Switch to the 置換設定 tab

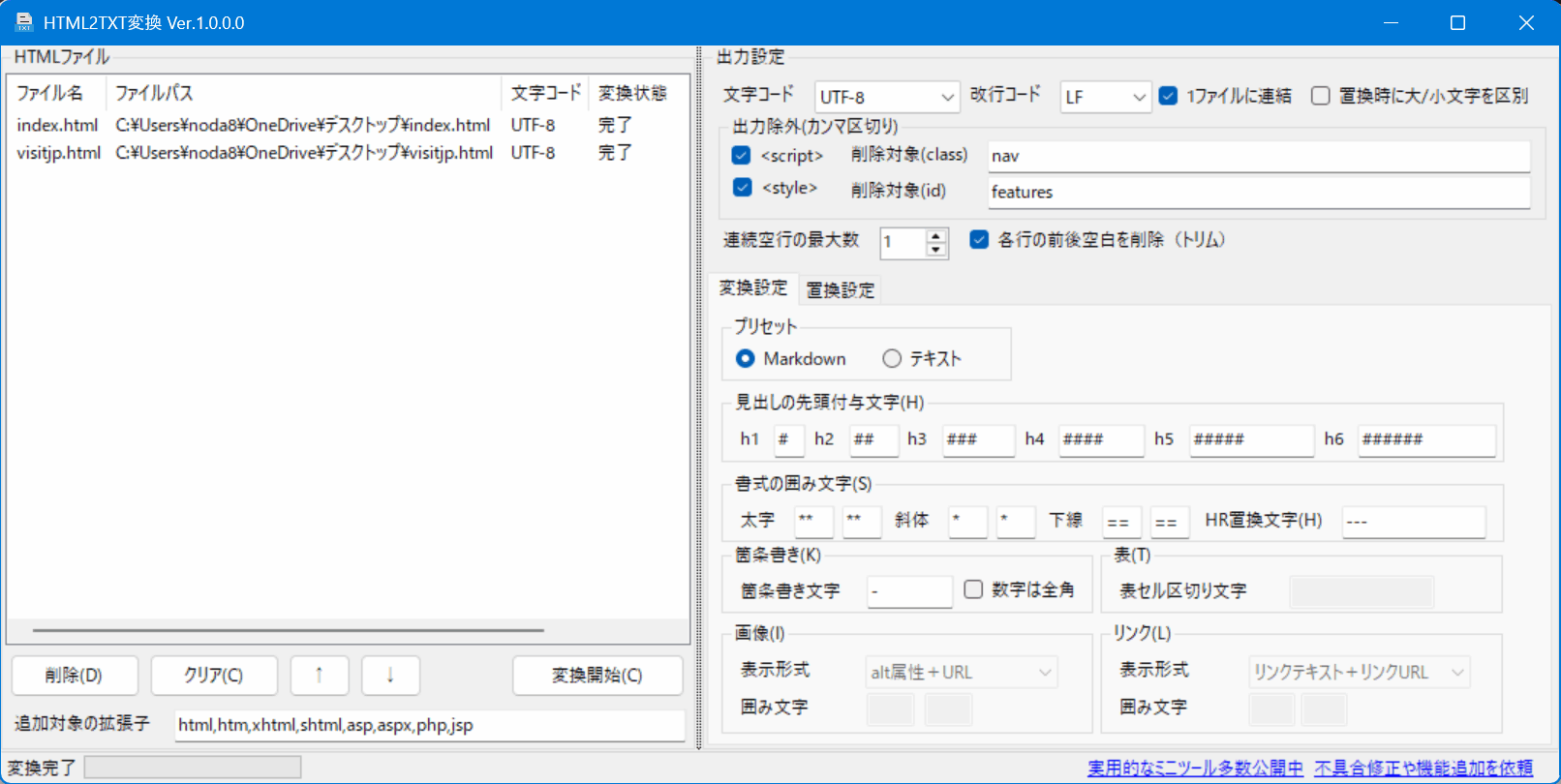[841, 290]
